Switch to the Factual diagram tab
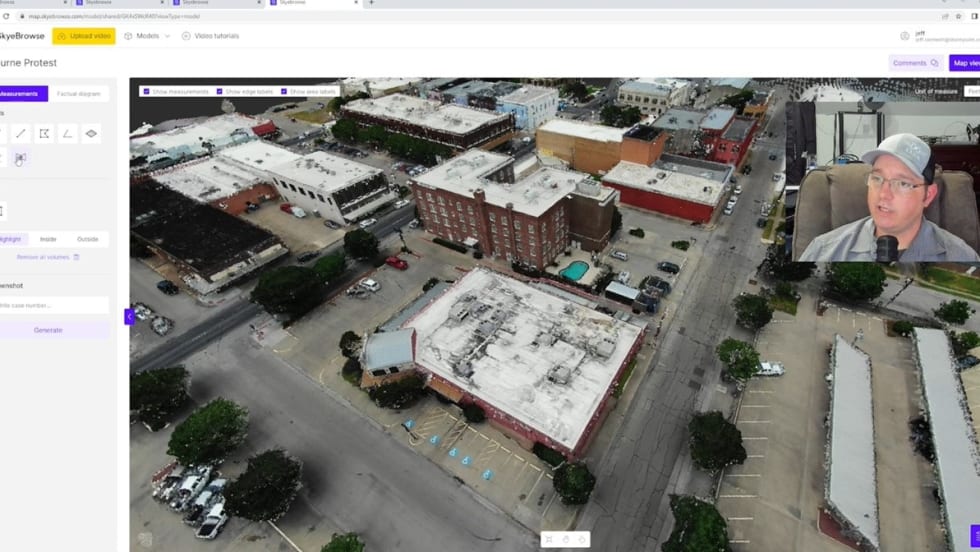980x552 pixels. tap(79, 94)
